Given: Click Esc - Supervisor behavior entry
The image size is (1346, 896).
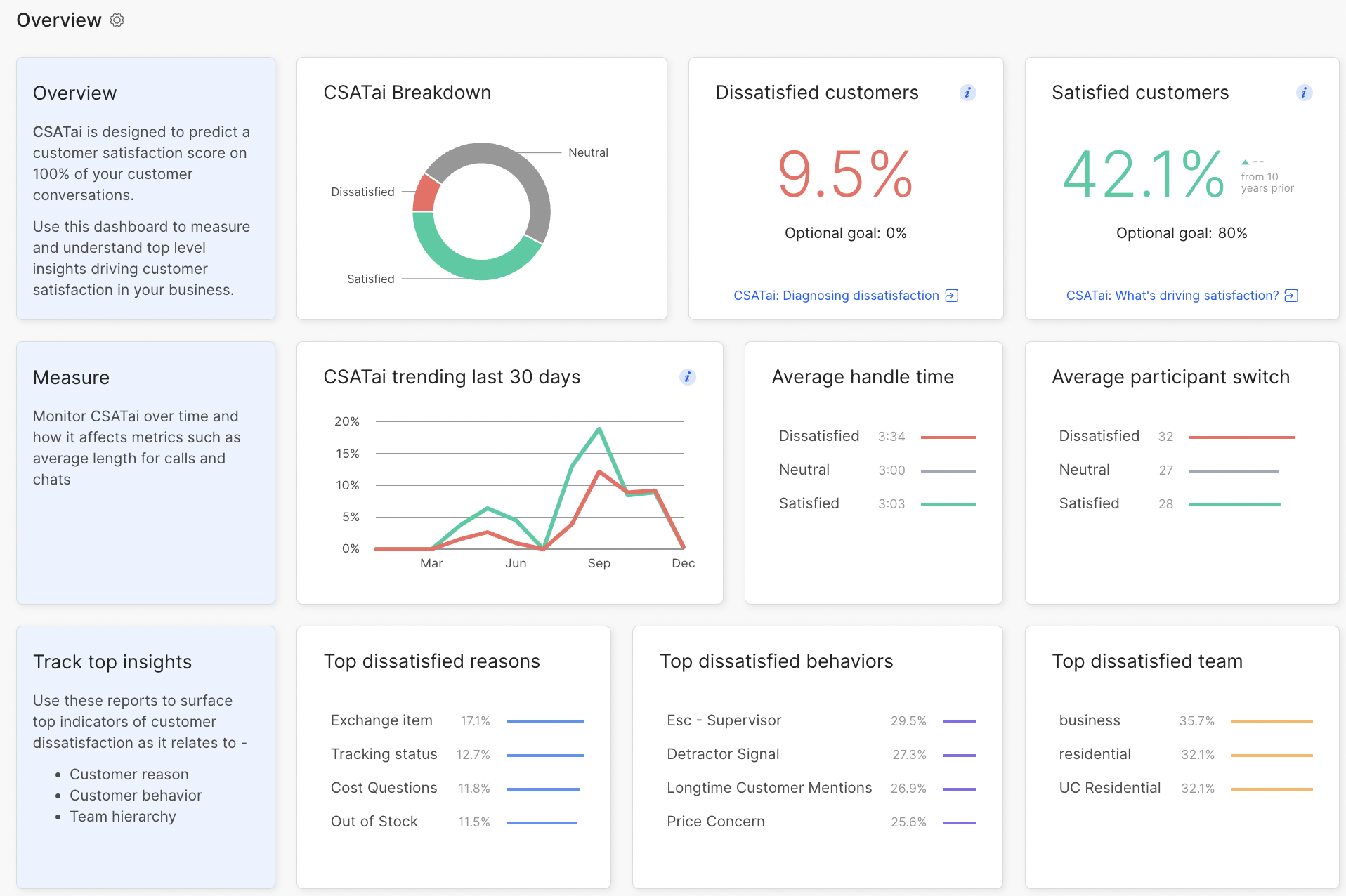Looking at the screenshot, I should pos(724,720).
